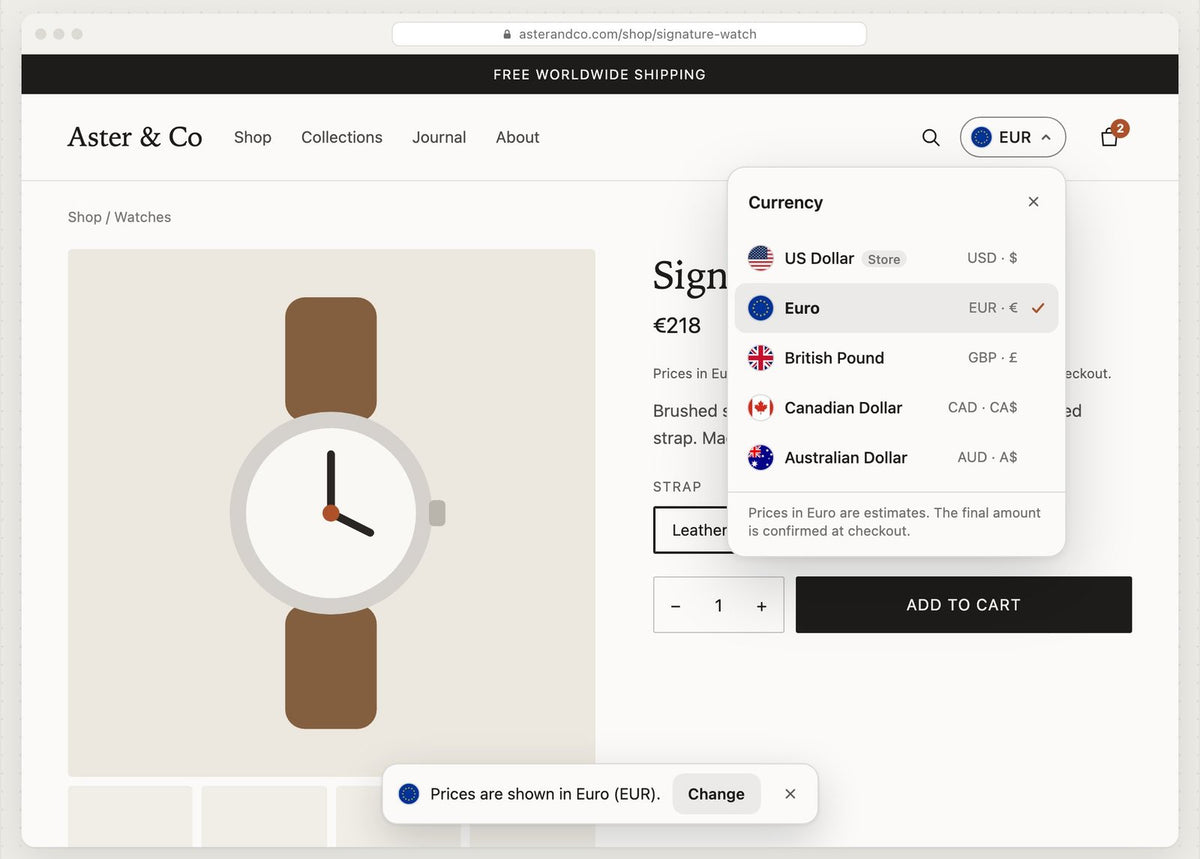Image resolution: width=1200 pixels, height=859 pixels.
Task: Open the Collections navigation item
Action: 342,138
